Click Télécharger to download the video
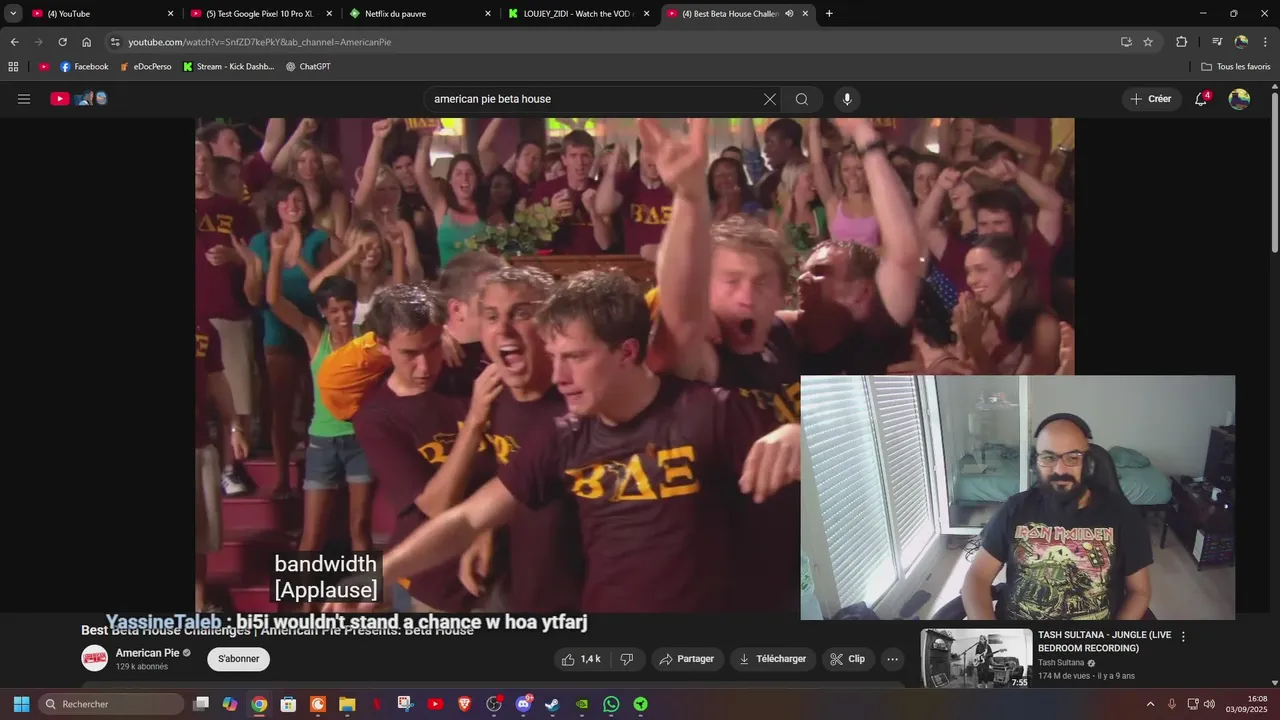 pos(772,659)
